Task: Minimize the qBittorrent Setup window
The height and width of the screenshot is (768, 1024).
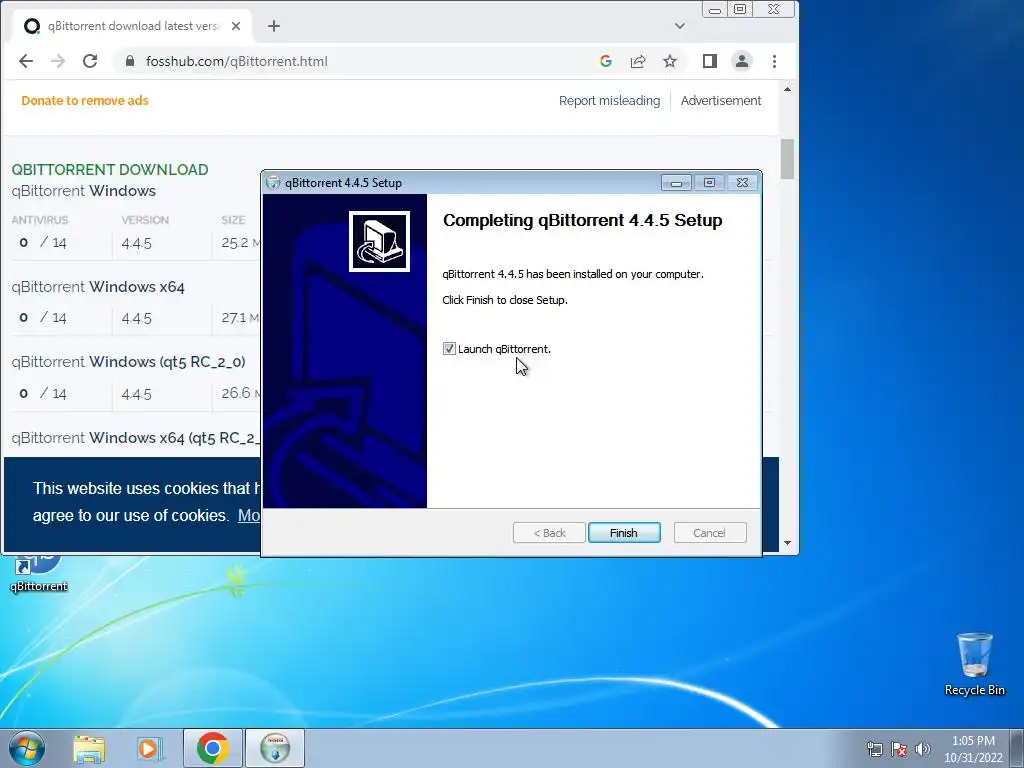Action: (676, 183)
